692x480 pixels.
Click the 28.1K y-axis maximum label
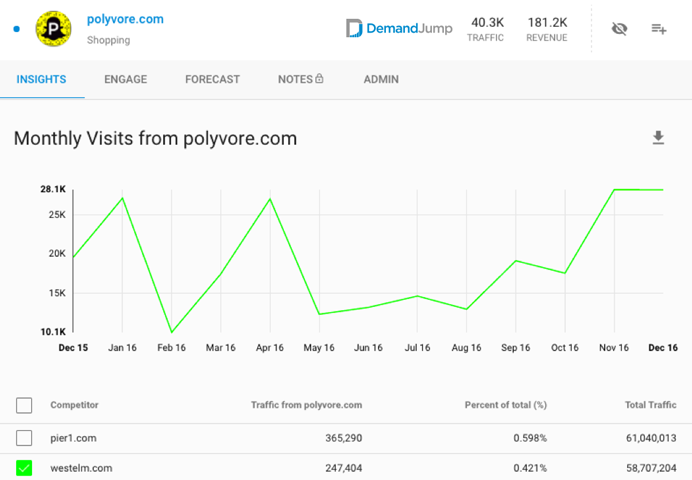click(x=53, y=189)
